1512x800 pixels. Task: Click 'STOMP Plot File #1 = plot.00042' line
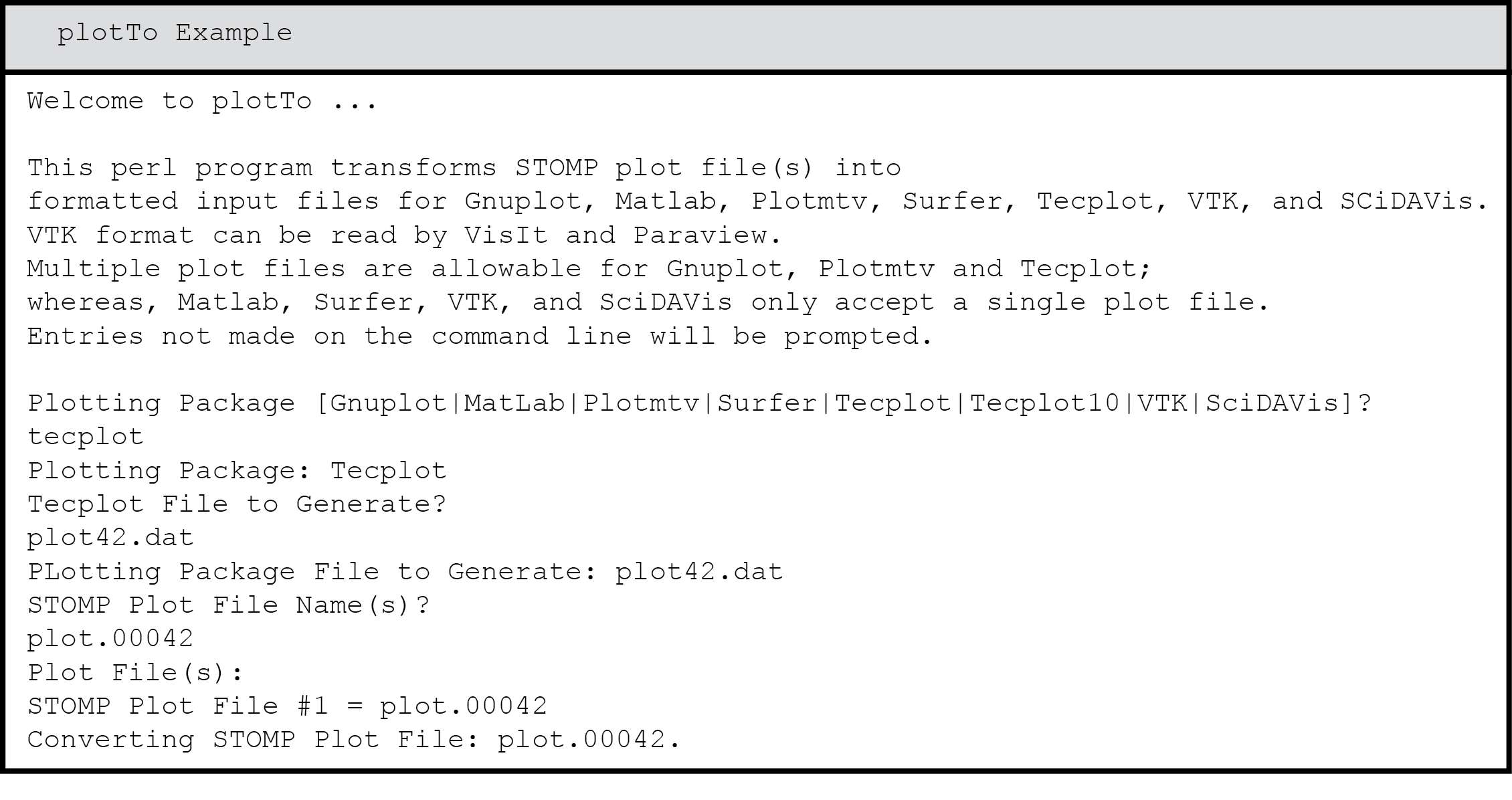pos(288,706)
